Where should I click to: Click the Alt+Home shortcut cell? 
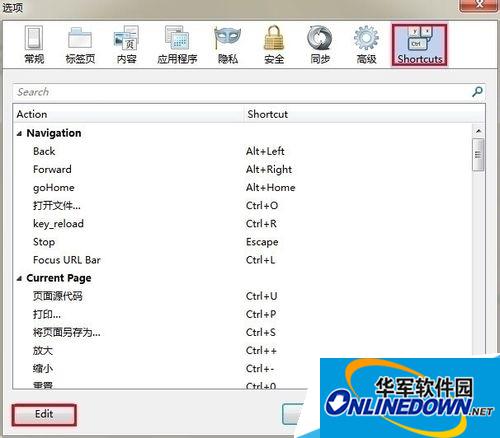pos(270,187)
